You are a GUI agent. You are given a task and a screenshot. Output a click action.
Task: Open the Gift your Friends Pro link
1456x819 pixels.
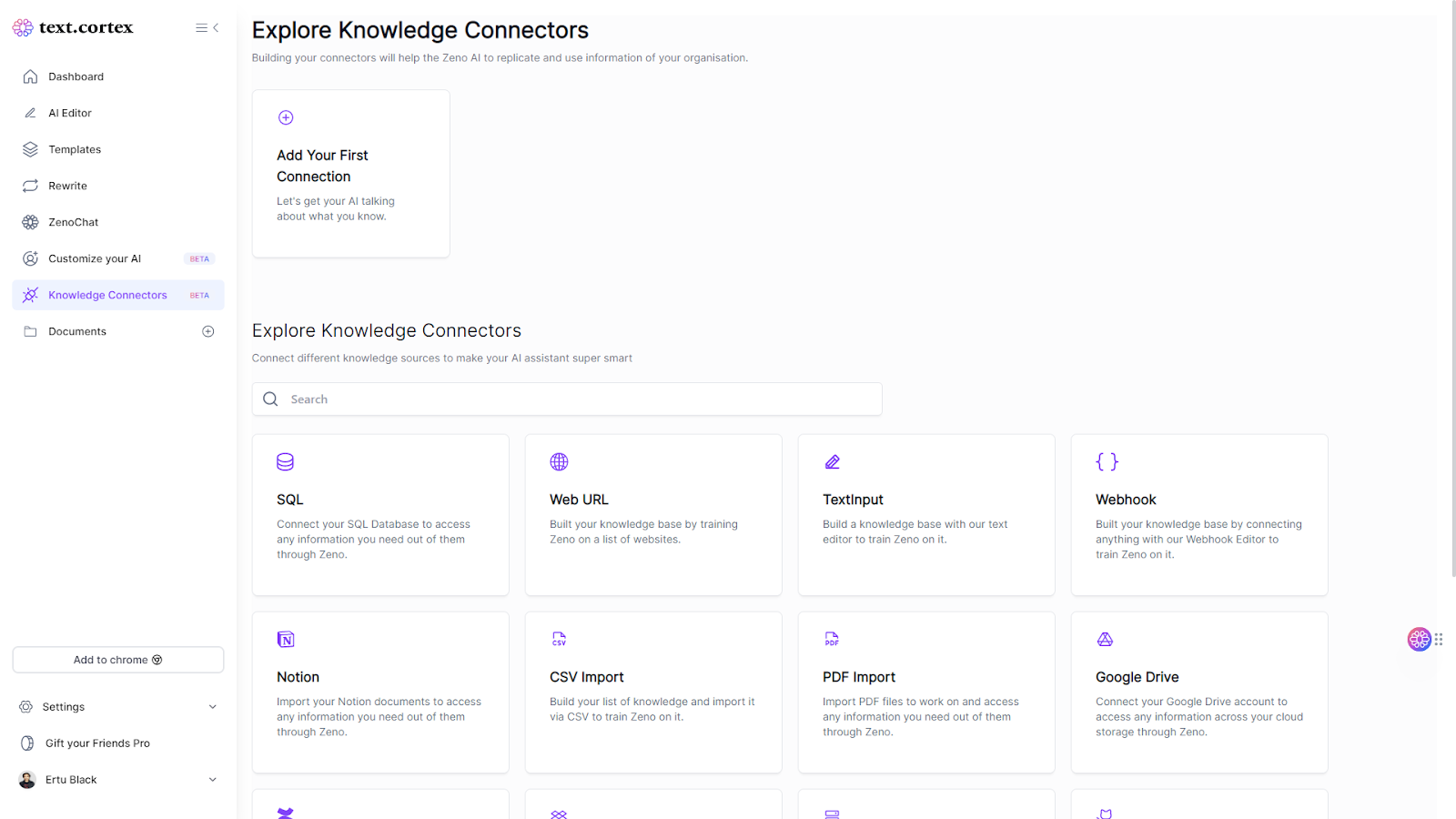[x=97, y=743]
